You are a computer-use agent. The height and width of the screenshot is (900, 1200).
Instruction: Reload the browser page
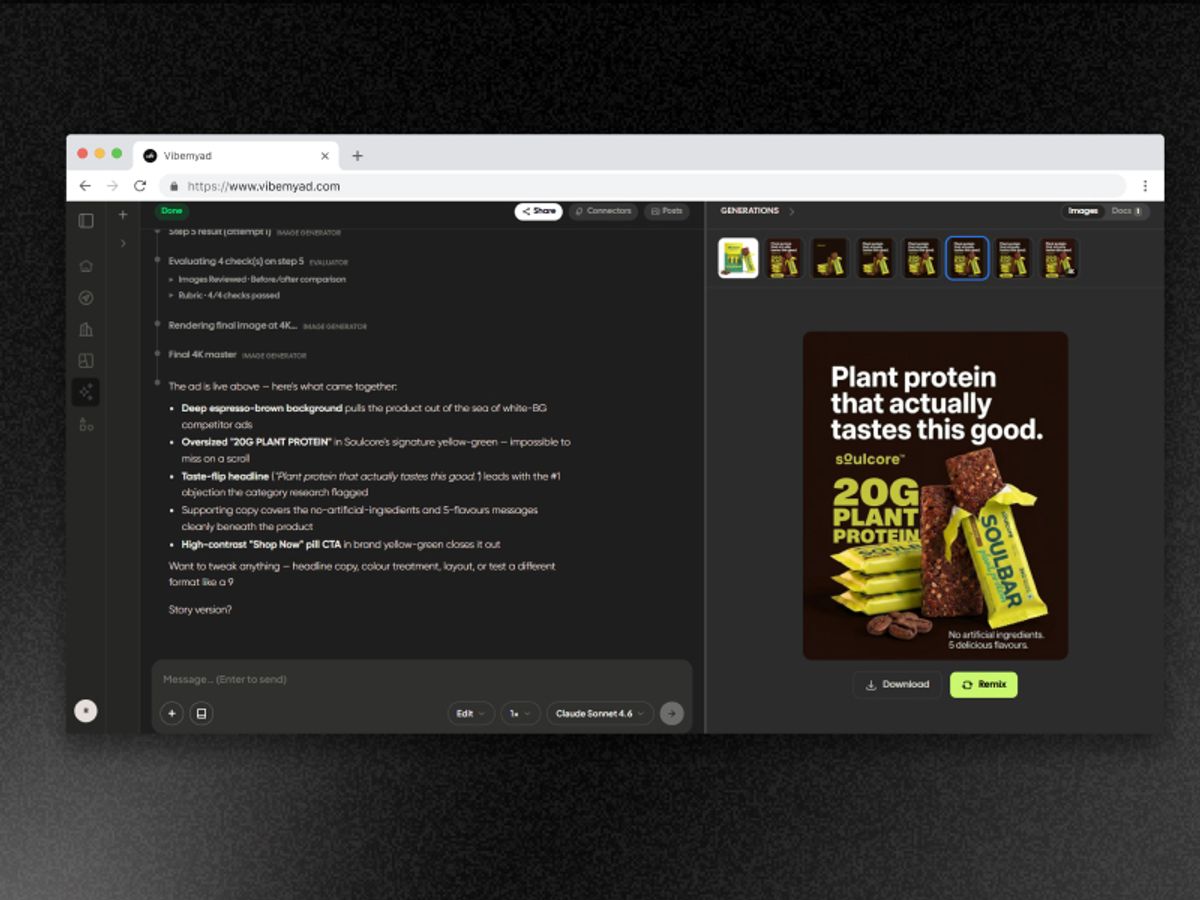pyautogui.click(x=140, y=186)
